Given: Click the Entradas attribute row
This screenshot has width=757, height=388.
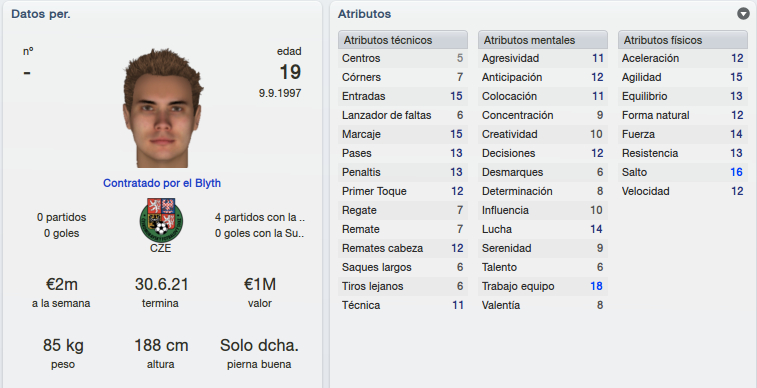Looking at the screenshot, I should click(403, 96).
